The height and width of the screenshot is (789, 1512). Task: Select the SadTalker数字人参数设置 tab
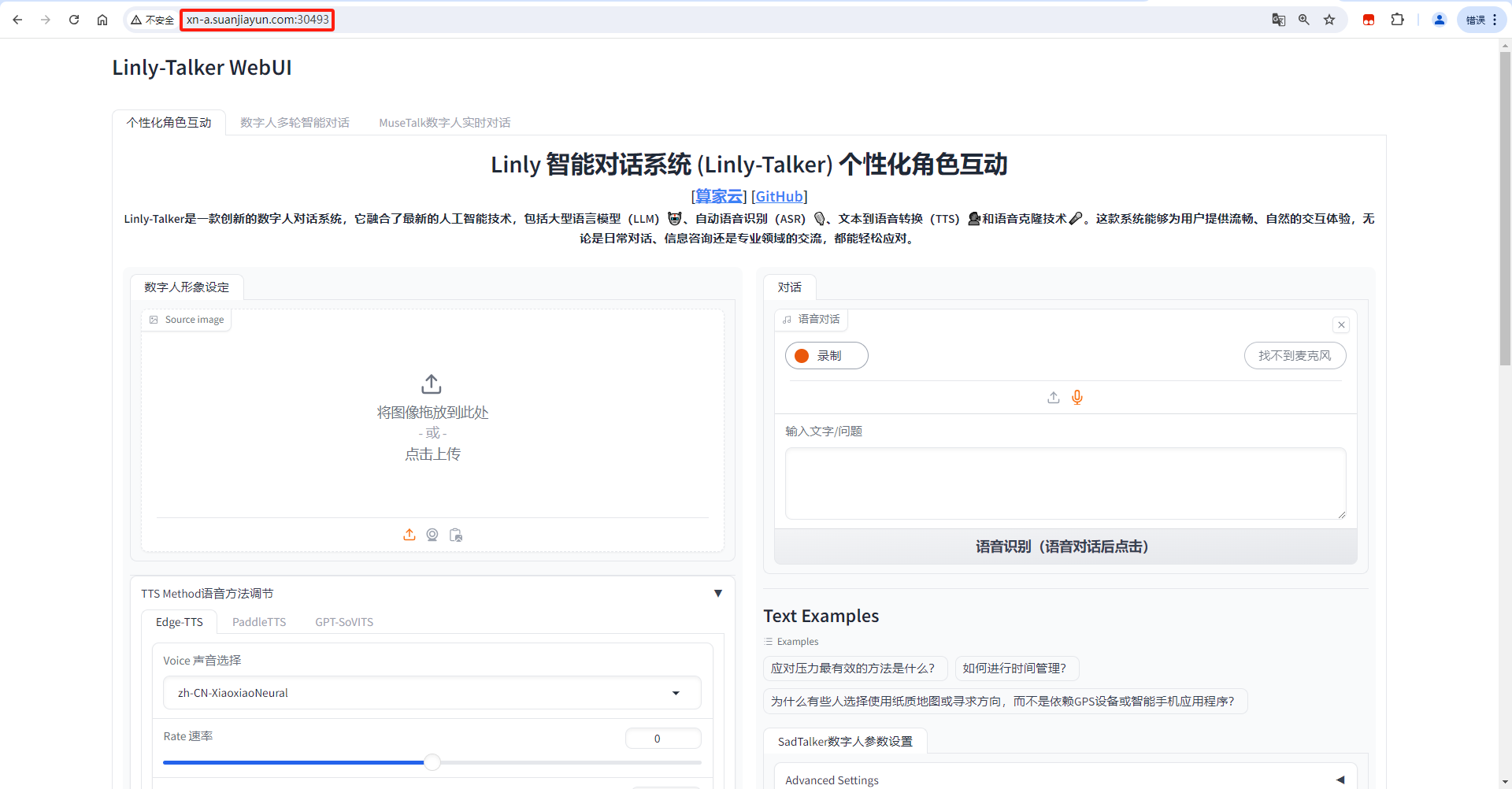pos(845,741)
